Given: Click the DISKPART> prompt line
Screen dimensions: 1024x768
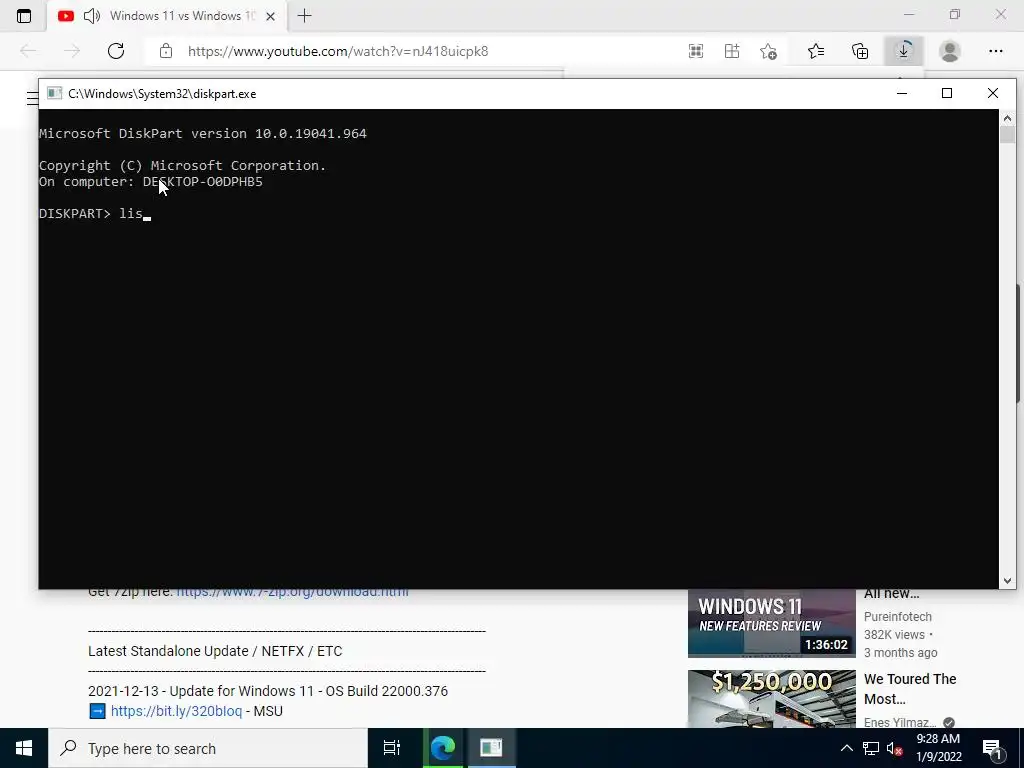Looking at the screenshot, I should (95, 214).
